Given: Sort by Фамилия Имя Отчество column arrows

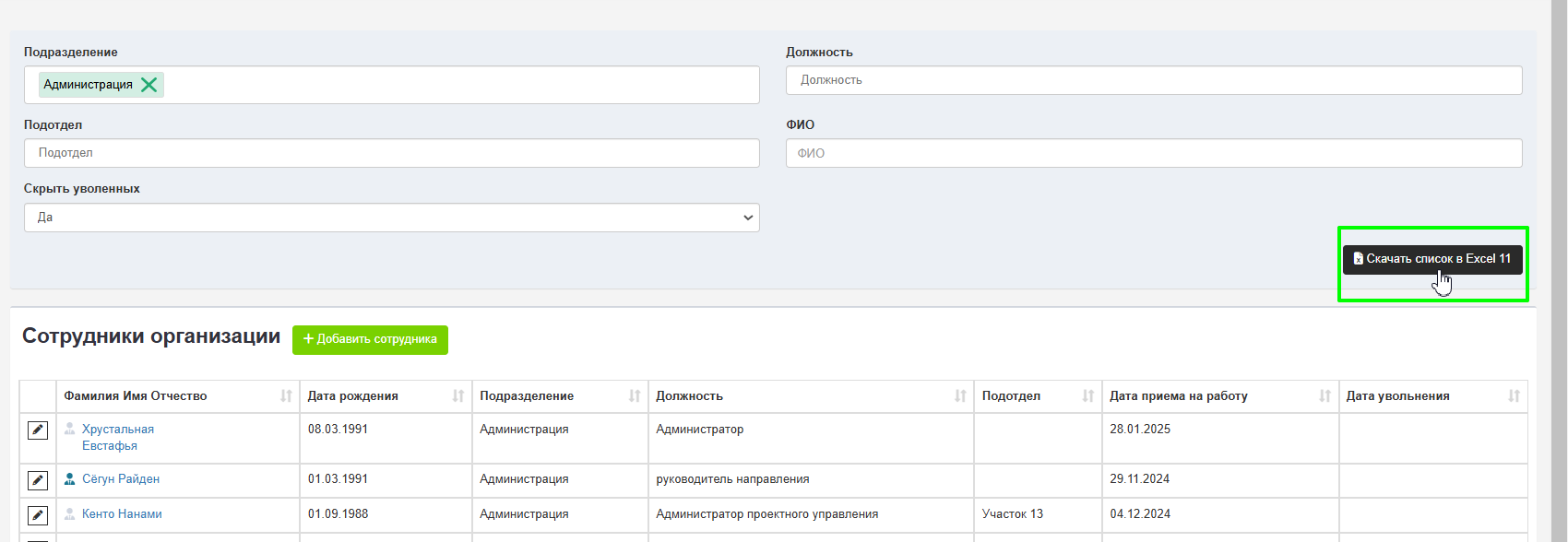Looking at the screenshot, I should click(286, 396).
